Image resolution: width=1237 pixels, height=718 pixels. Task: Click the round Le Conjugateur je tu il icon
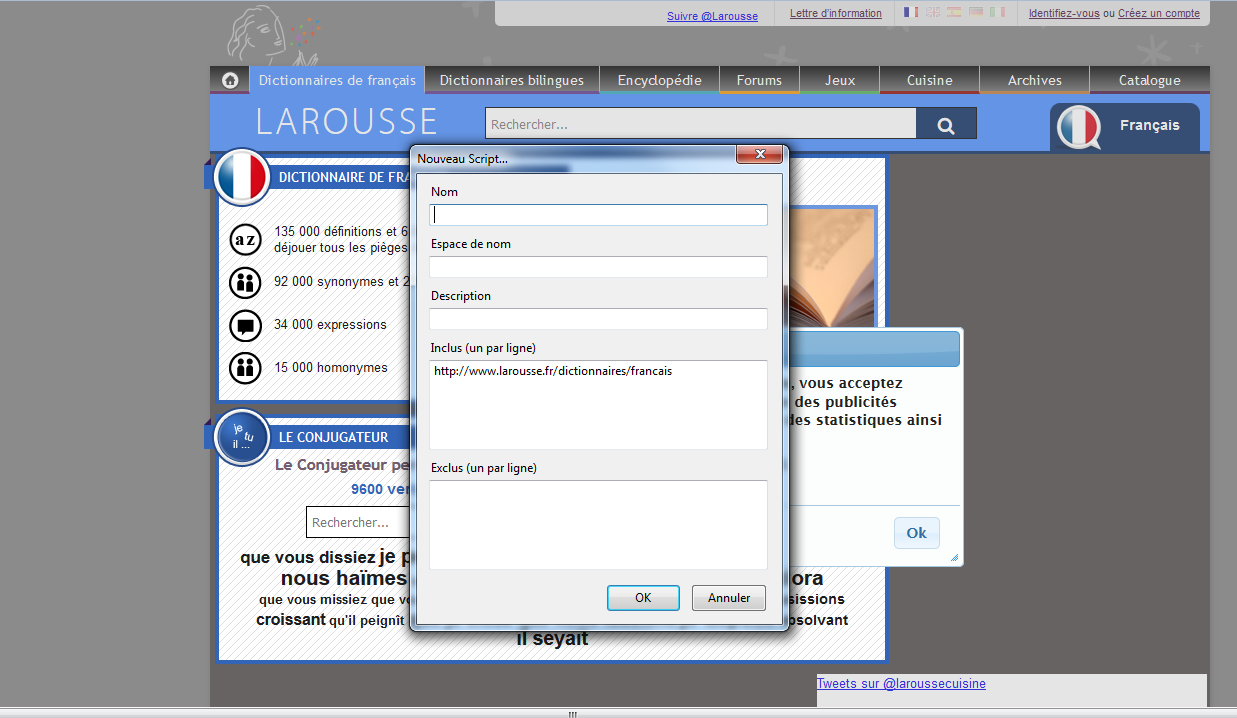pyautogui.click(x=242, y=437)
